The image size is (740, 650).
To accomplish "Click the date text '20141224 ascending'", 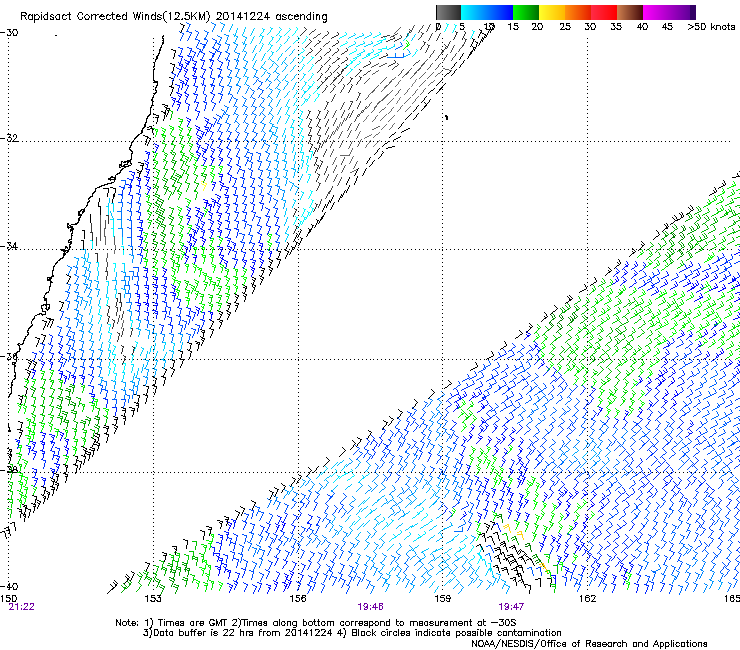I will pyautogui.click(x=271, y=17).
